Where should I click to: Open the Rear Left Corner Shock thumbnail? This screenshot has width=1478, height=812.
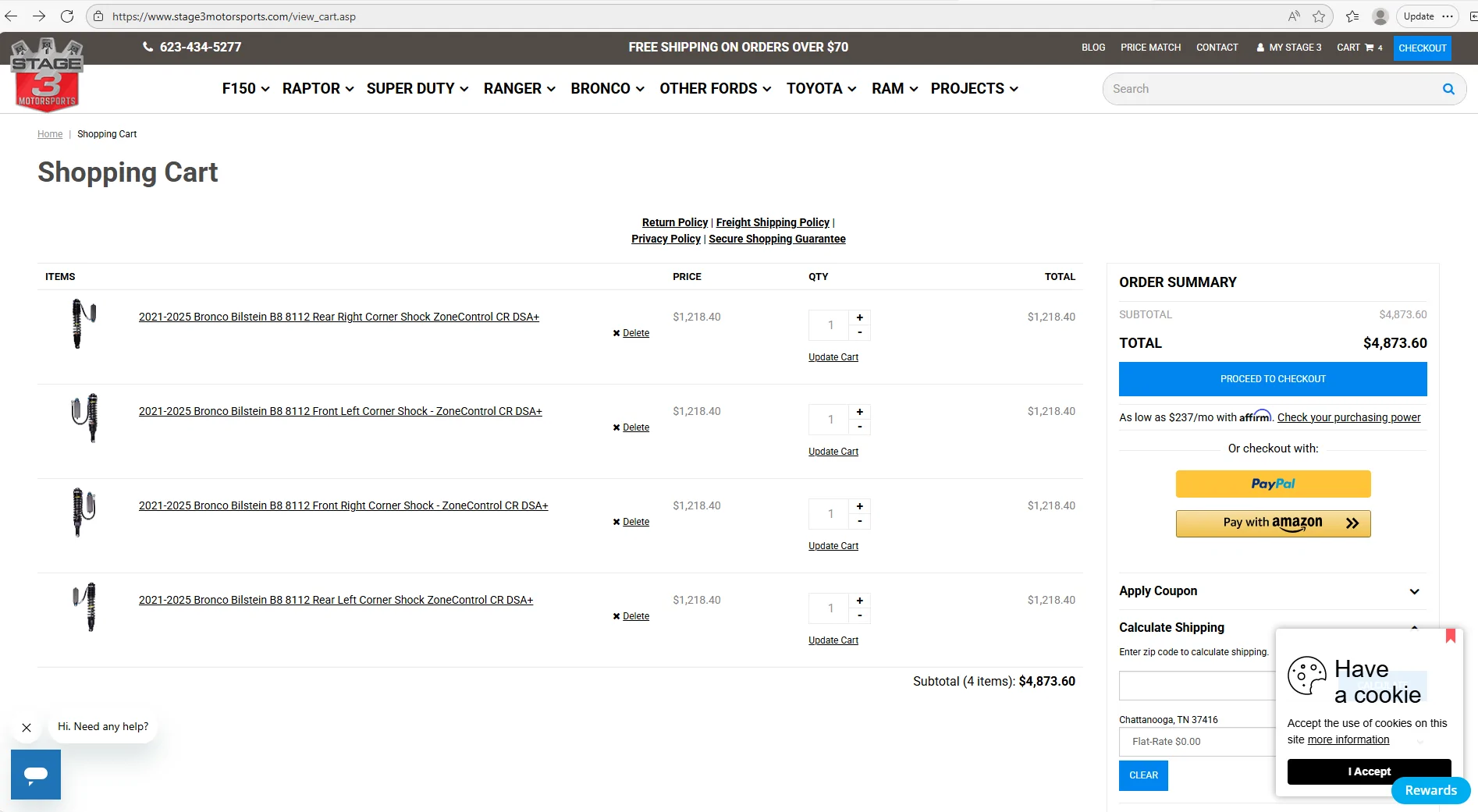83,606
